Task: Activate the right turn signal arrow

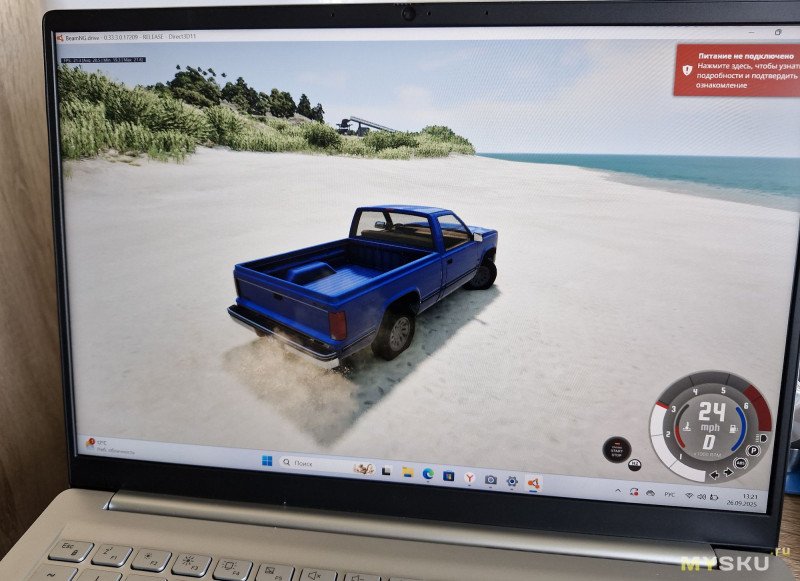Action: click(x=728, y=472)
